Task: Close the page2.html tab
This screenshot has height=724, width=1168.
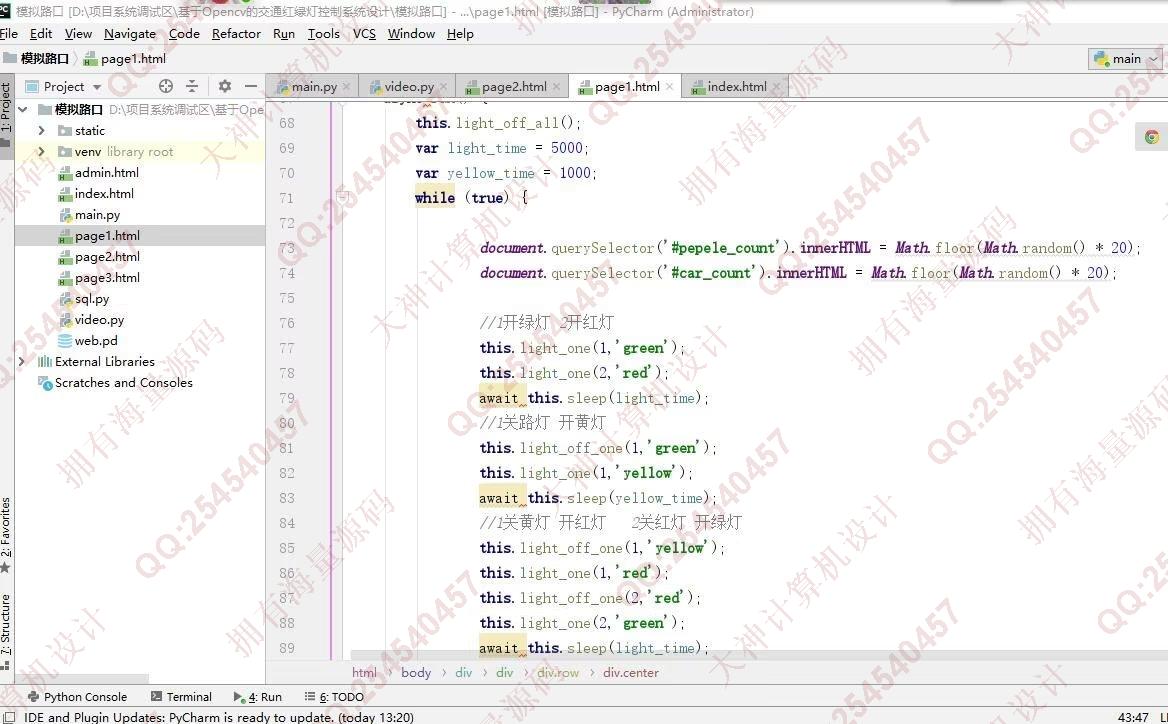Action: point(556,87)
